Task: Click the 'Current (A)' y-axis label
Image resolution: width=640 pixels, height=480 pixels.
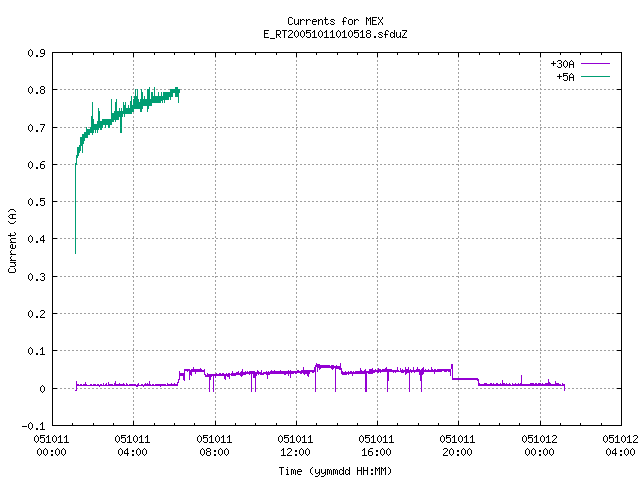Action: point(12,240)
